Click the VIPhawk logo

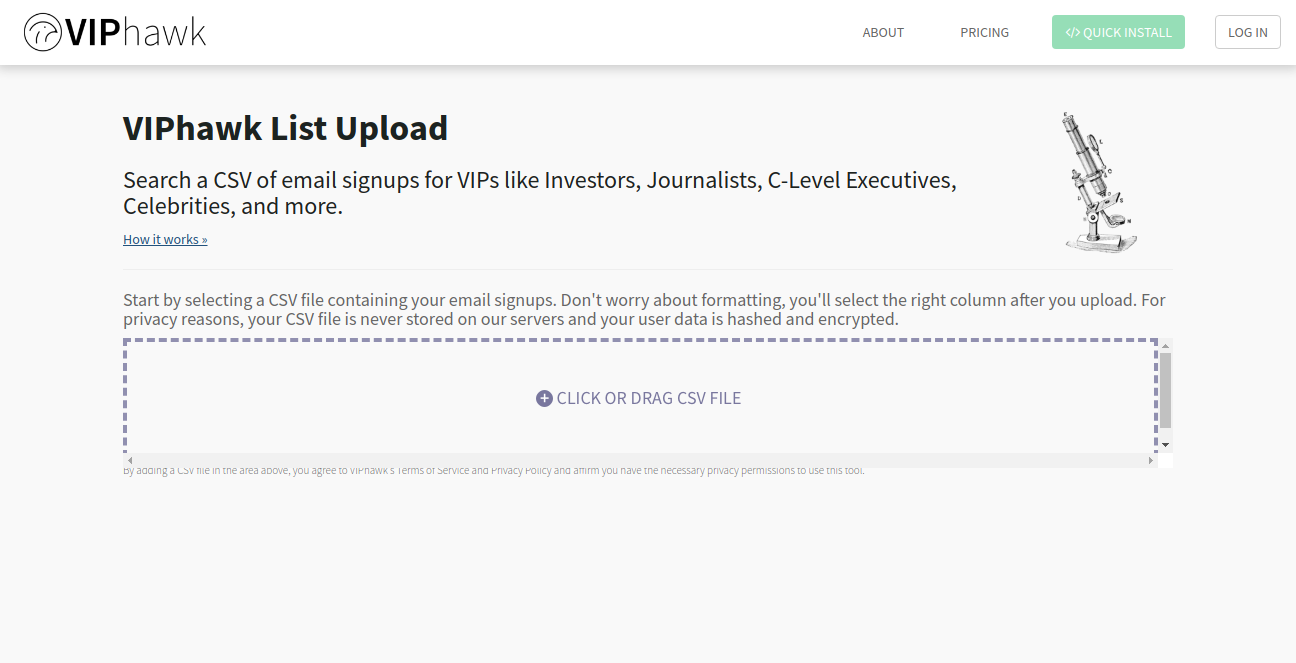tap(114, 32)
